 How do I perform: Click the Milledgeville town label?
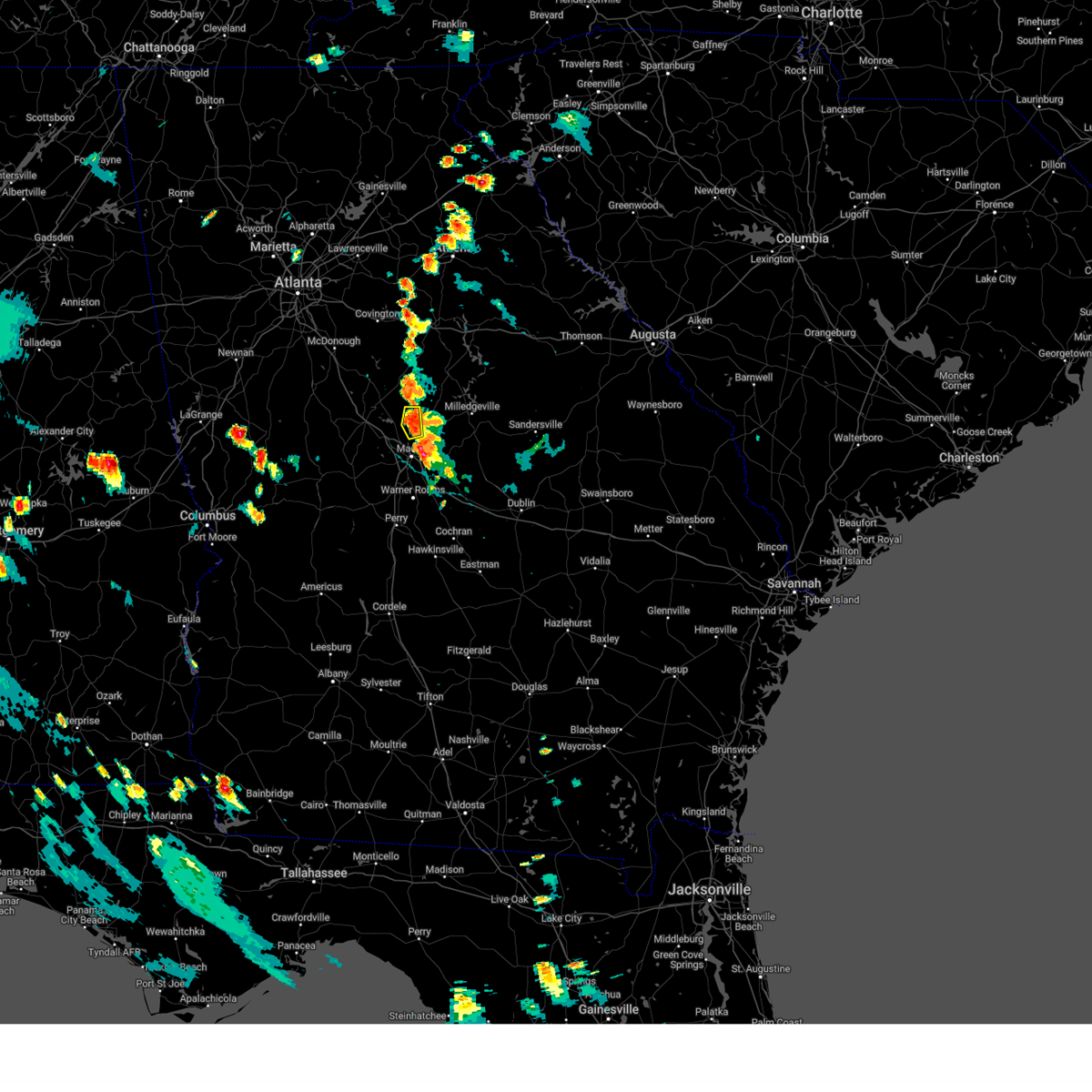click(471, 407)
